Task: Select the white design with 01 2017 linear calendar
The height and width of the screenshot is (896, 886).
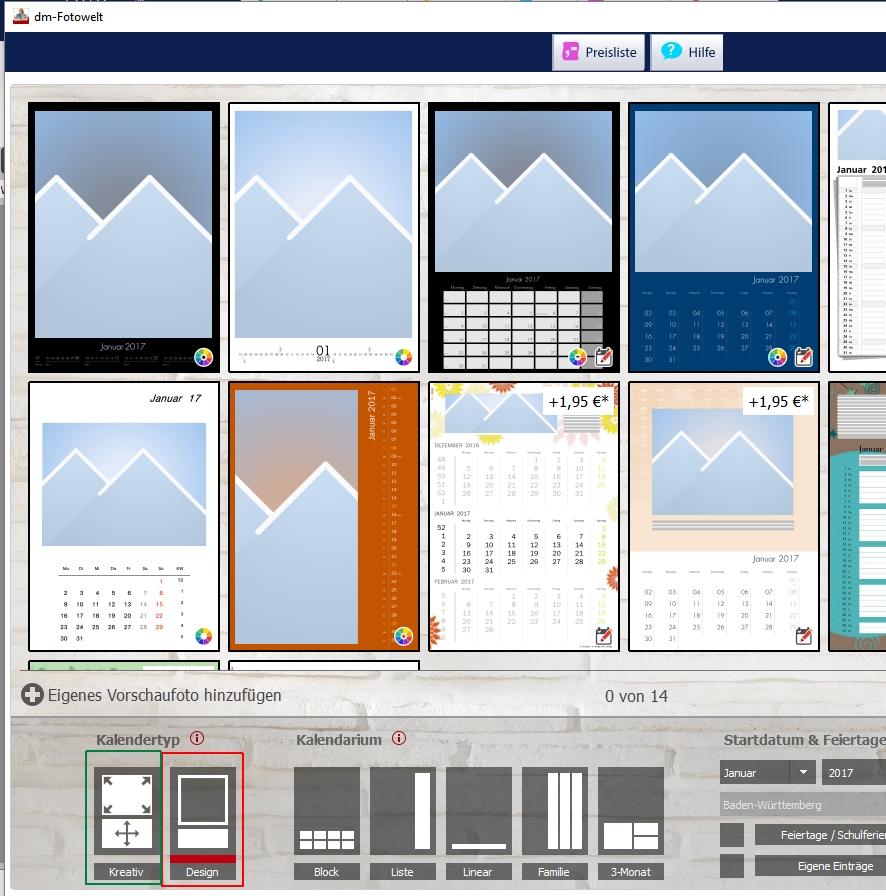Action: tap(324, 238)
